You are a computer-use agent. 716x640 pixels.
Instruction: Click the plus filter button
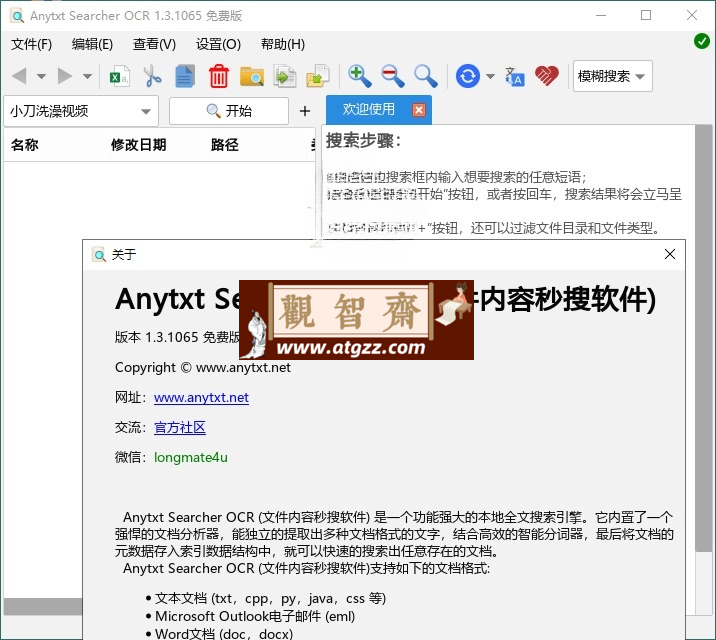click(x=305, y=111)
